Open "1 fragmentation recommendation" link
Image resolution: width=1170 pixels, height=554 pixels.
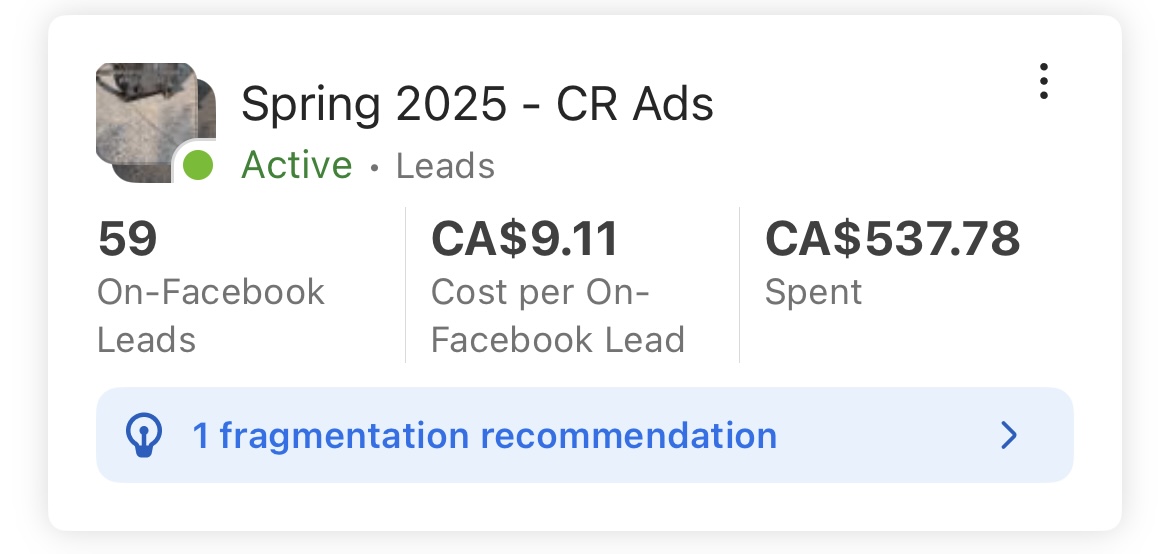(x=484, y=436)
